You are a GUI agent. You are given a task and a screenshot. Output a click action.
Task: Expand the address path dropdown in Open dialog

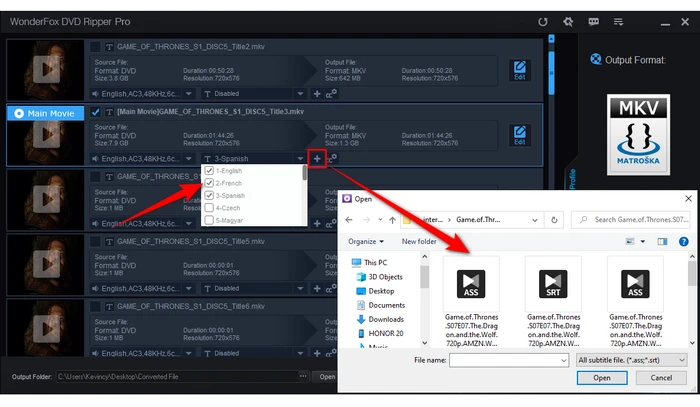coord(534,220)
